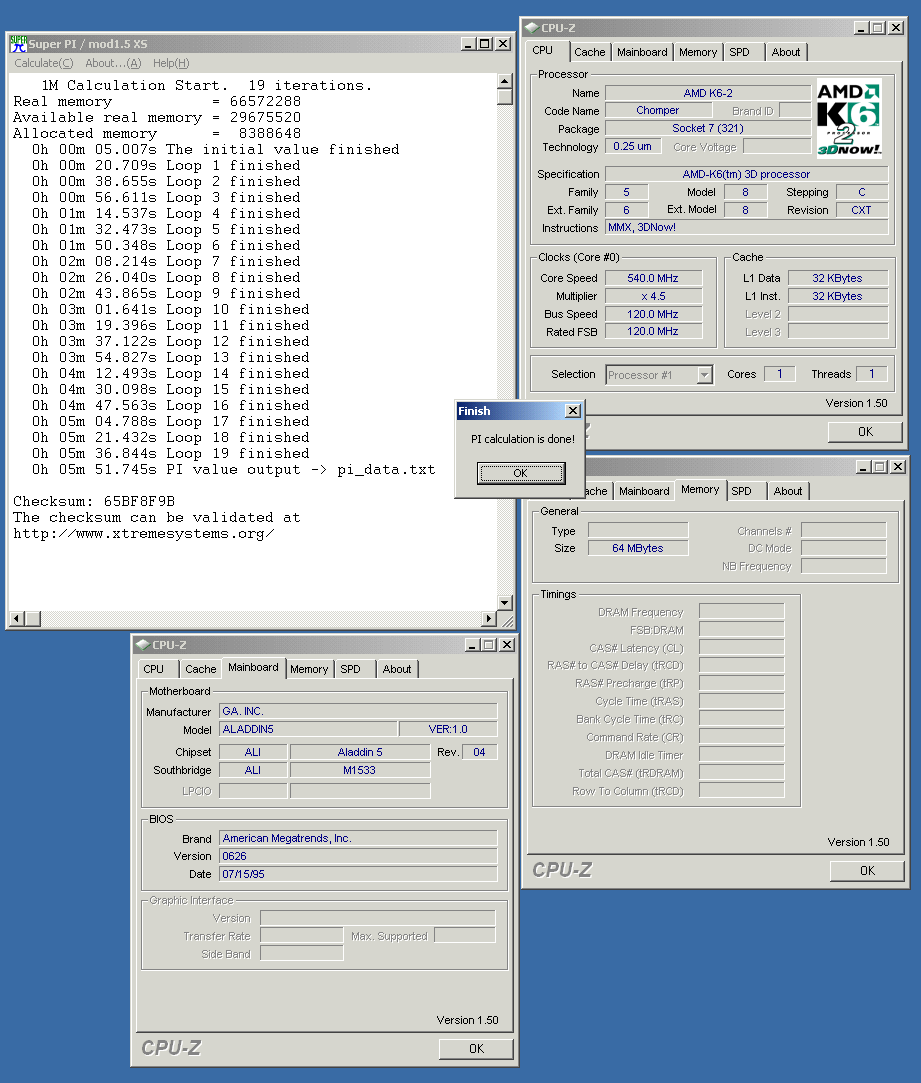Click Super PI vertical scrollbar down arrow

(504, 602)
